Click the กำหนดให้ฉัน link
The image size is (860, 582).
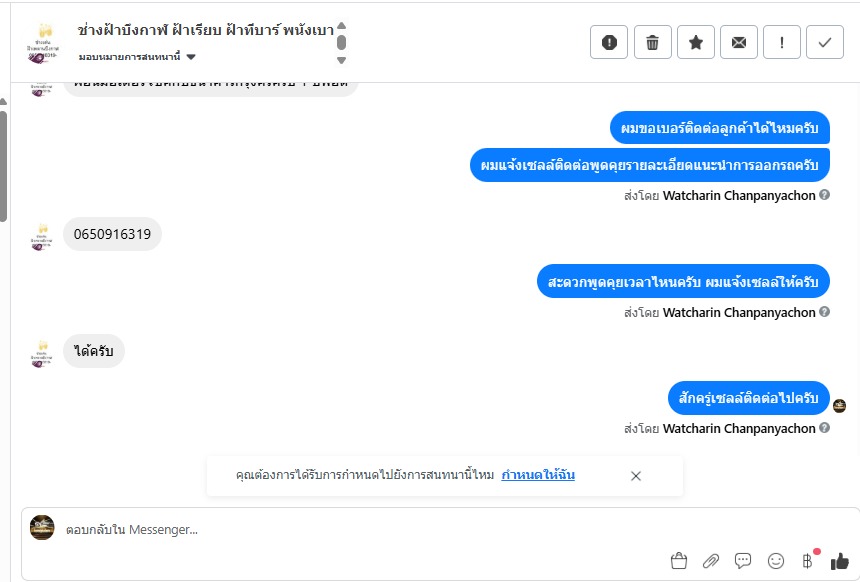(538, 474)
